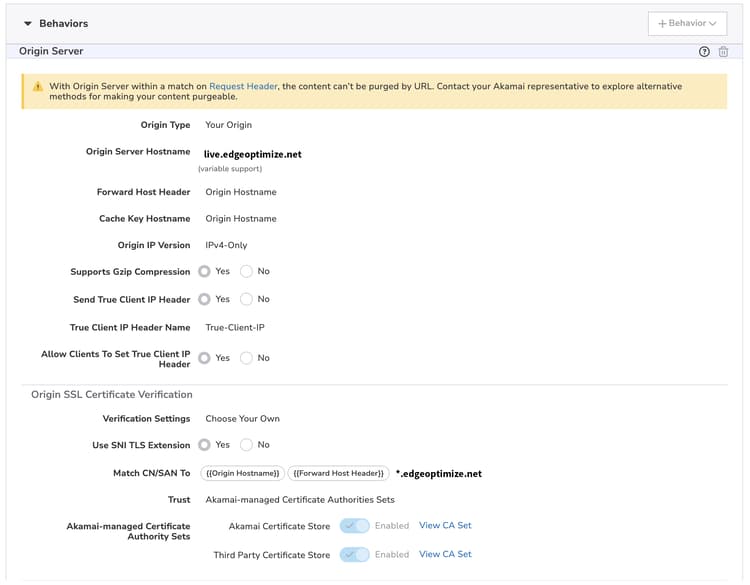Click the help icon for Origin Server
Viewport: 750px width, 585px height.
pos(704,52)
